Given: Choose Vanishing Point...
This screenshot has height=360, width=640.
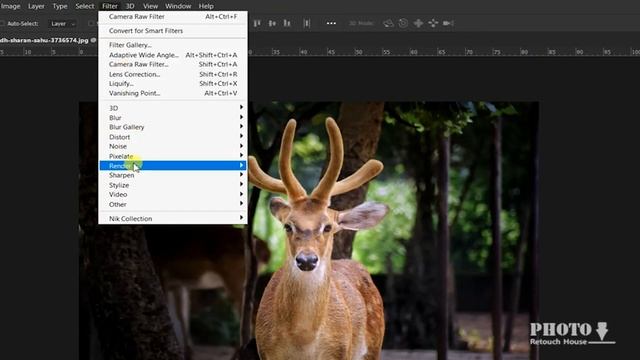Looking at the screenshot, I should [173, 93].
